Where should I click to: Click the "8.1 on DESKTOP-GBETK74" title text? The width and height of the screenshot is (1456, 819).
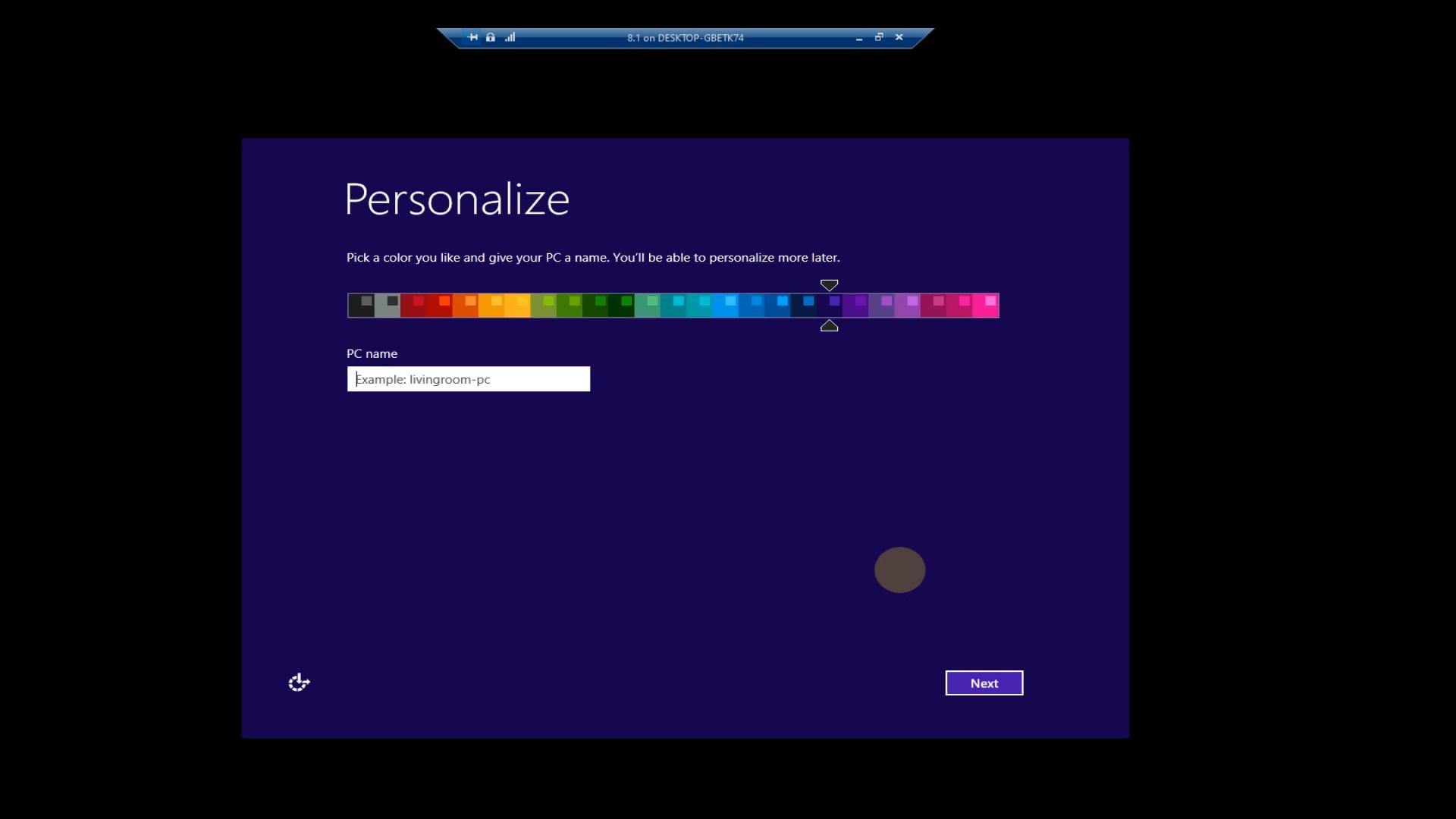[x=686, y=38]
